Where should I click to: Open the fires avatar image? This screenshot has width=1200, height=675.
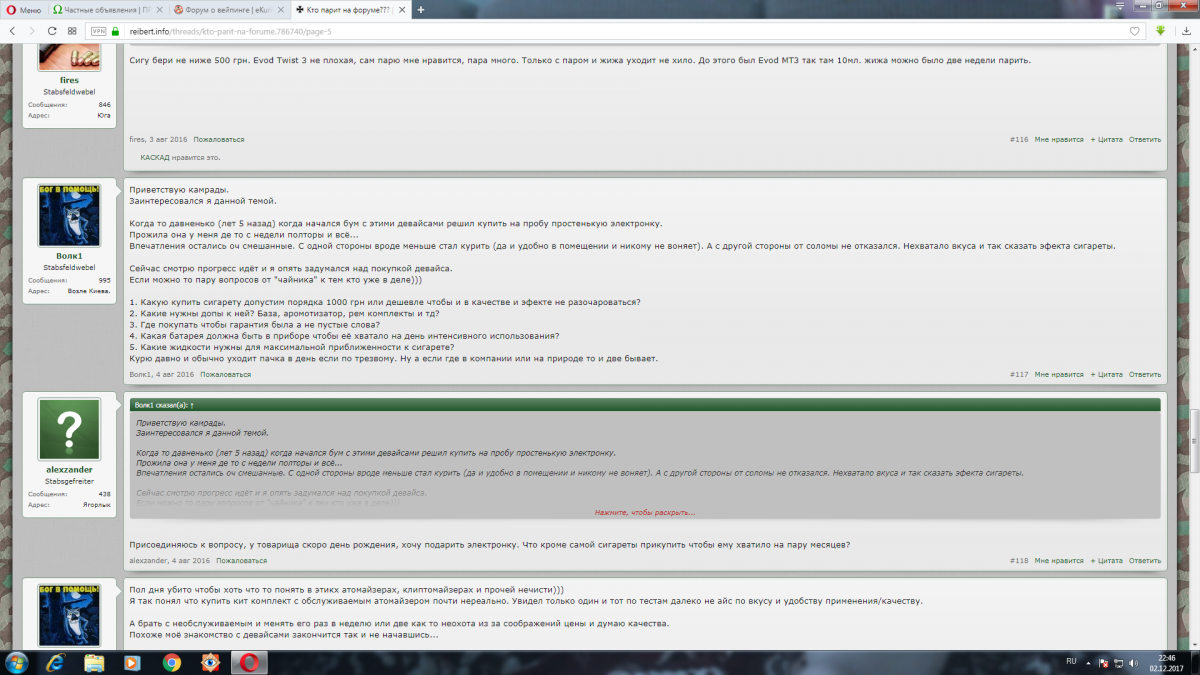click(69, 56)
